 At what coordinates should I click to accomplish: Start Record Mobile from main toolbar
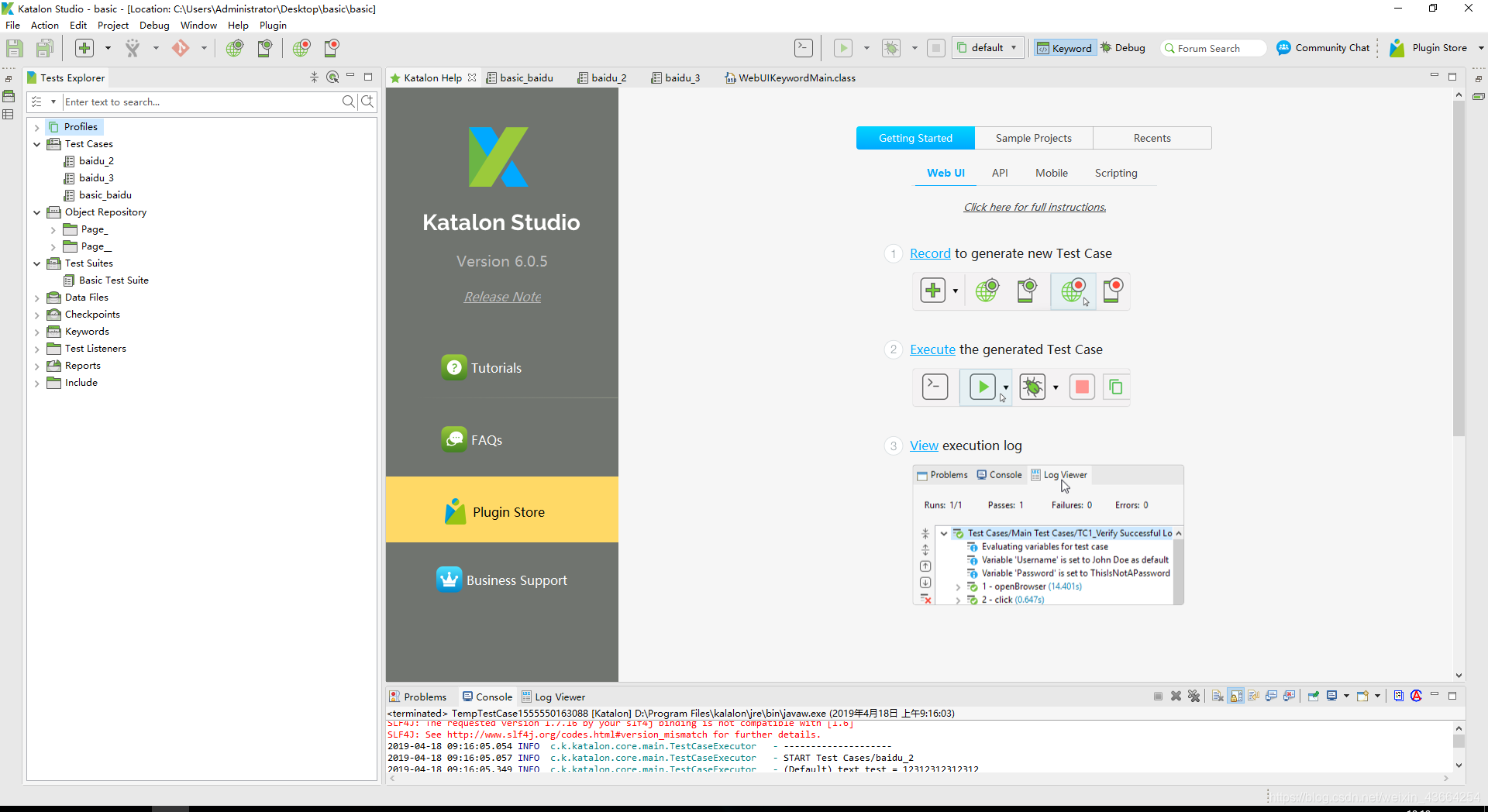click(332, 48)
